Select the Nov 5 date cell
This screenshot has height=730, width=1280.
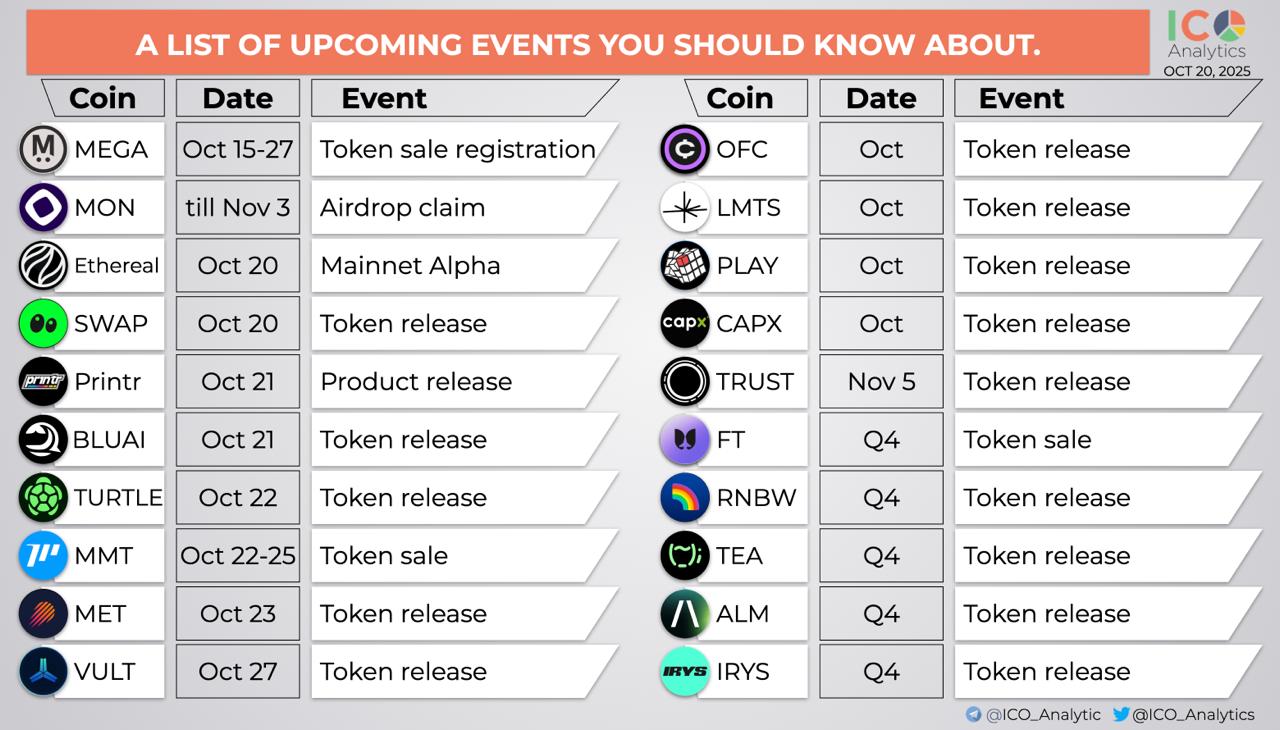[881, 382]
